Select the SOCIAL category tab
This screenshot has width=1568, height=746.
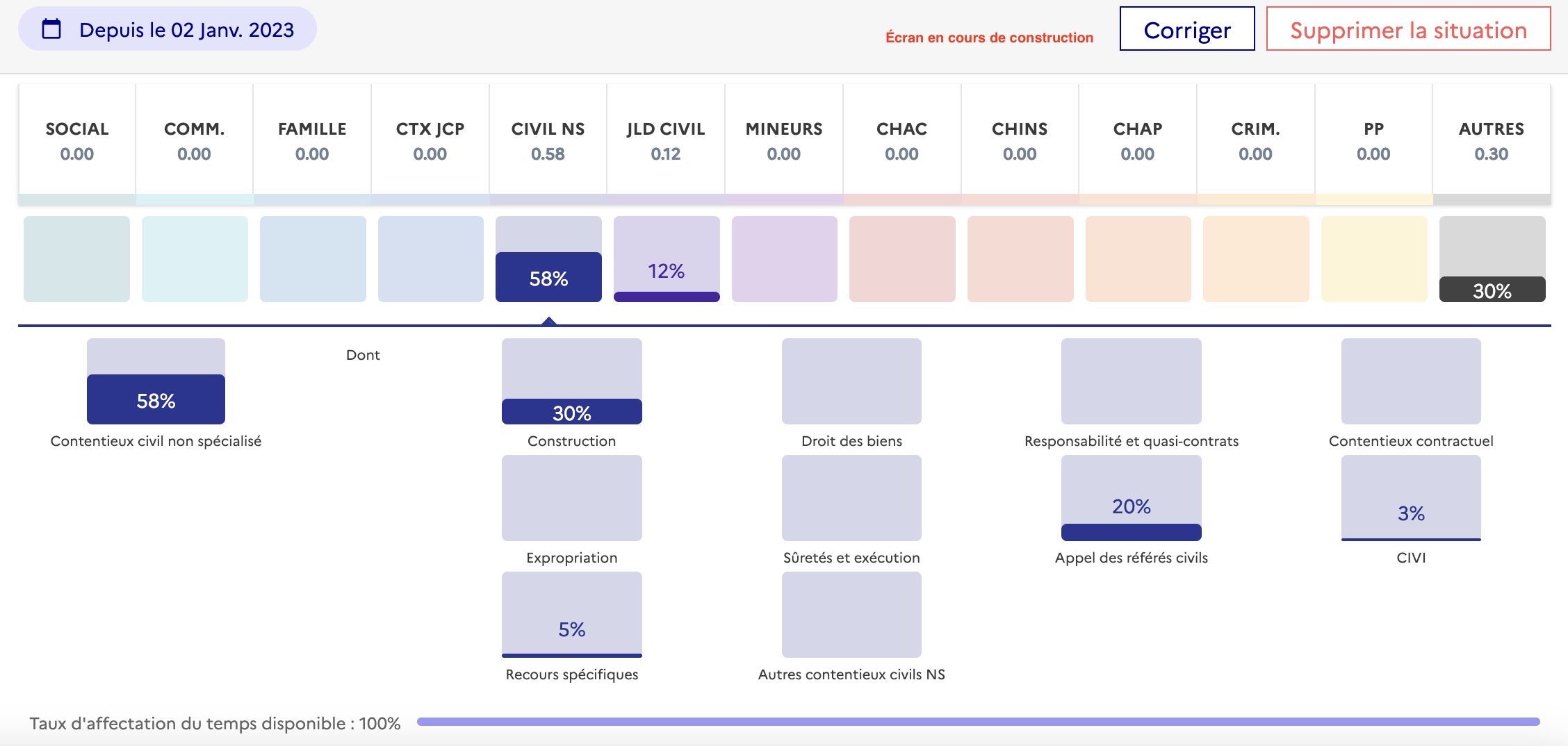pyautogui.click(x=77, y=141)
